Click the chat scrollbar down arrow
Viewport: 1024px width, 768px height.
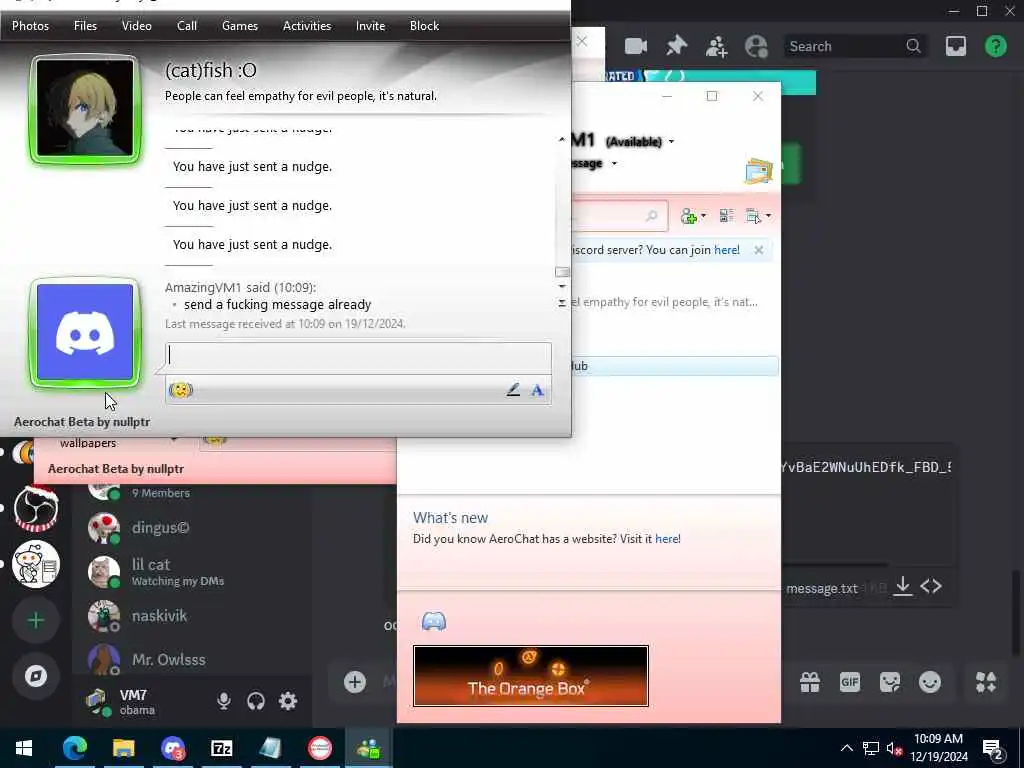click(x=562, y=286)
